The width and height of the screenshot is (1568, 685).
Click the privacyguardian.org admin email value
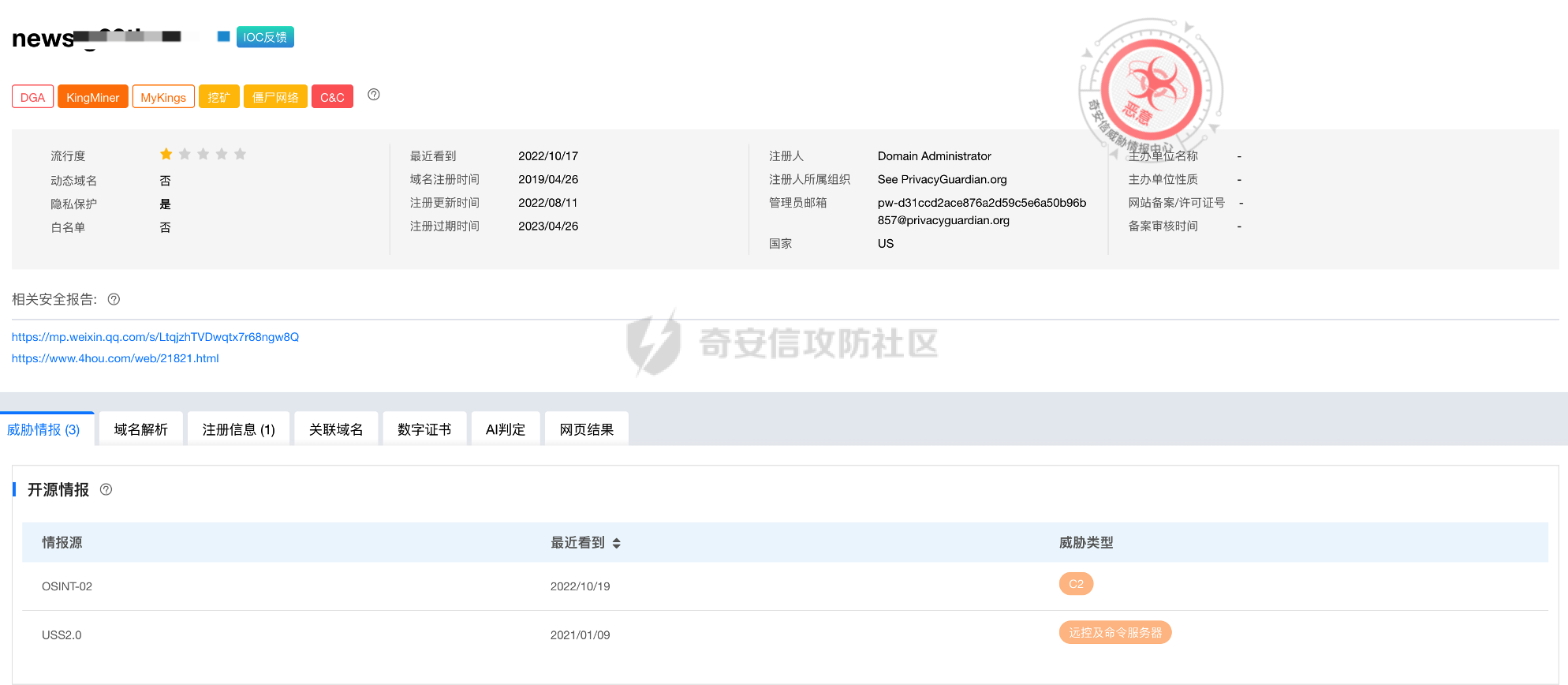coord(982,211)
